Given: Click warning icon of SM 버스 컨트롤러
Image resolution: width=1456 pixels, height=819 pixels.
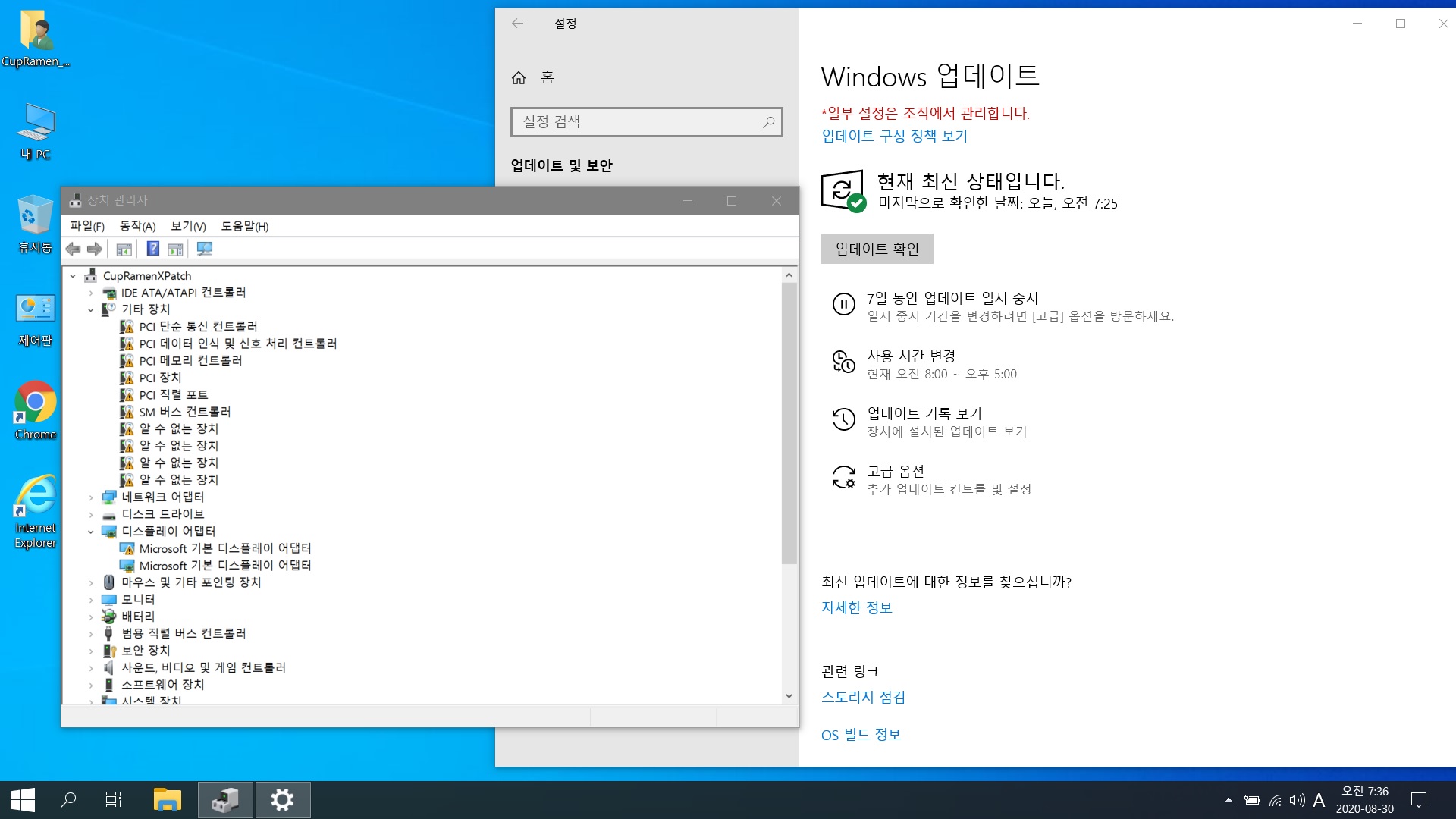Looking at the screenshot, I should [127, 412].
